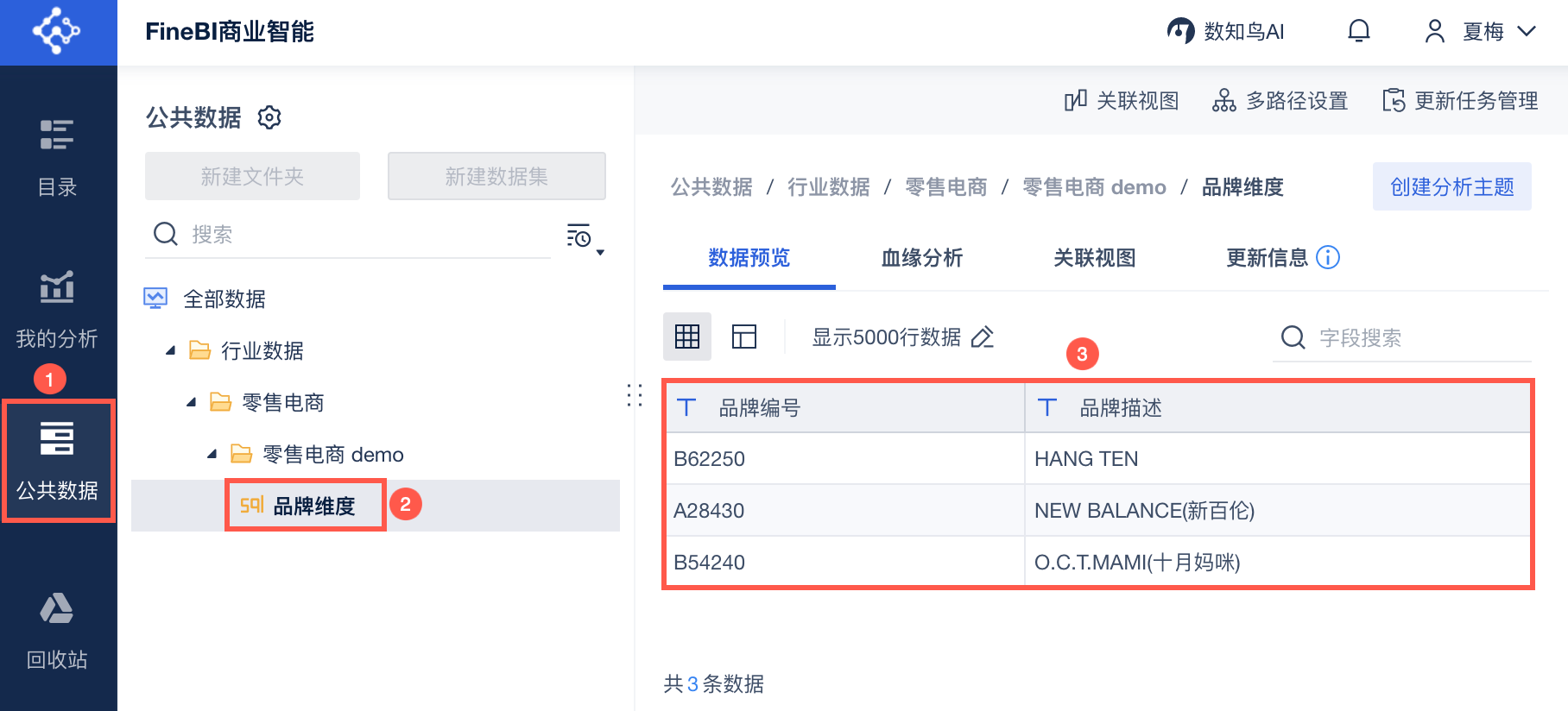
Task: Click the info icon beside 更新信息
Action: (1328, 257)
